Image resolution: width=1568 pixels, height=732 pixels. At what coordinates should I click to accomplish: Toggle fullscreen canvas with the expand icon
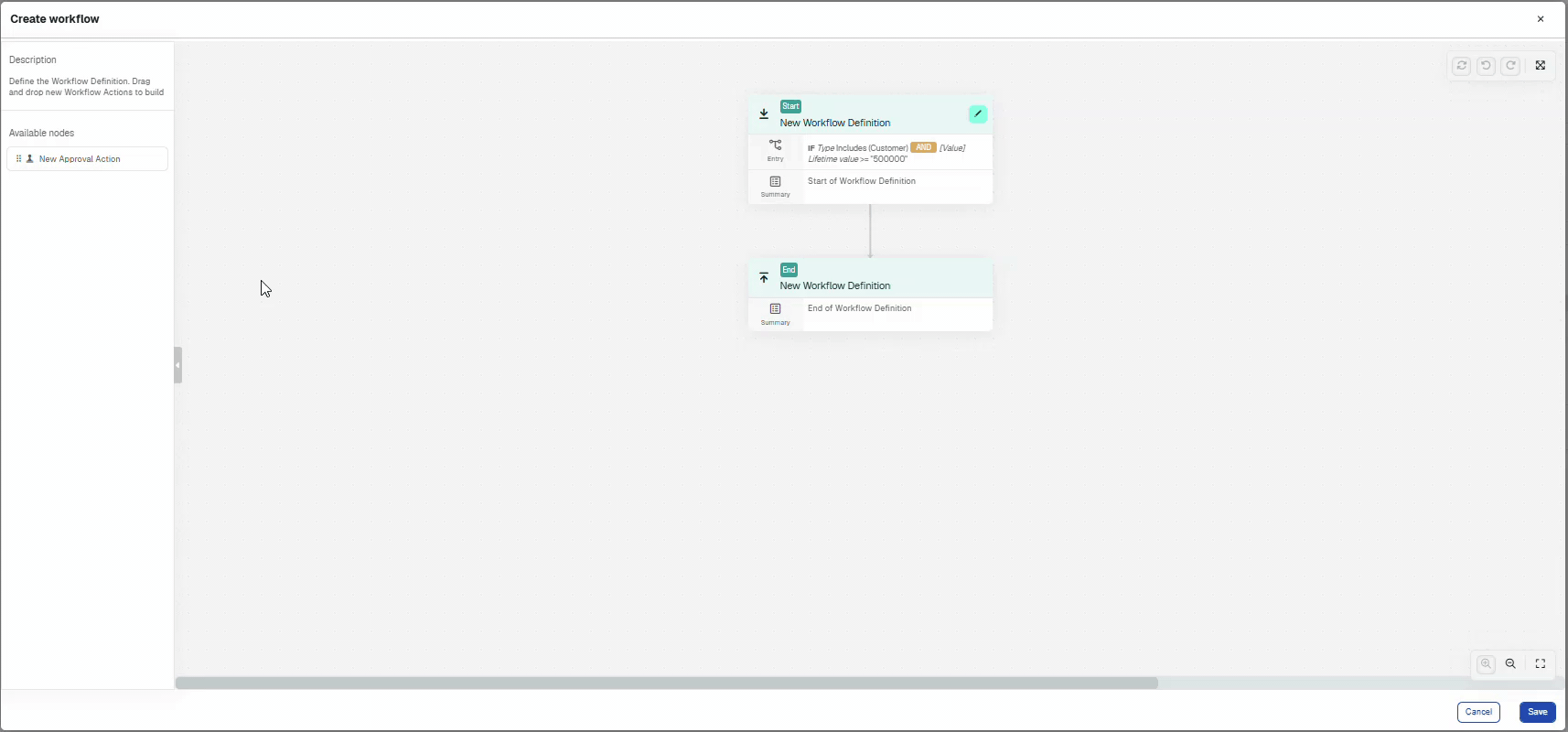1541,66
